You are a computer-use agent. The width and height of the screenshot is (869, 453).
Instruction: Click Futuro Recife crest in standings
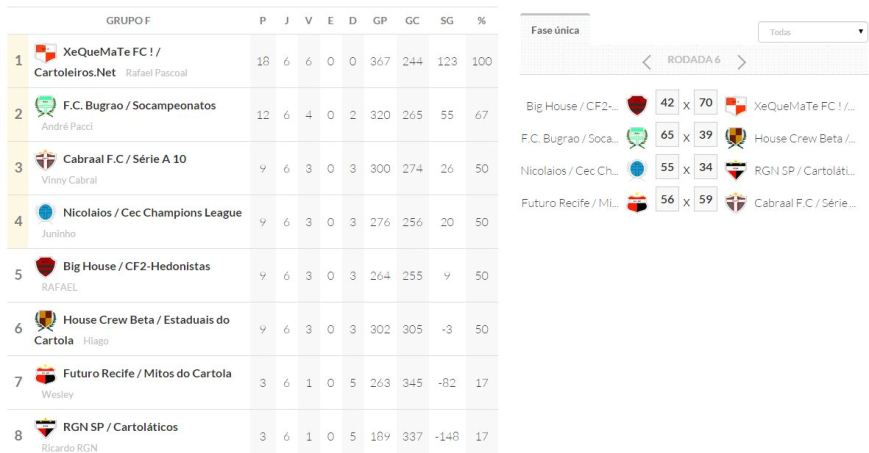(45, 374)
